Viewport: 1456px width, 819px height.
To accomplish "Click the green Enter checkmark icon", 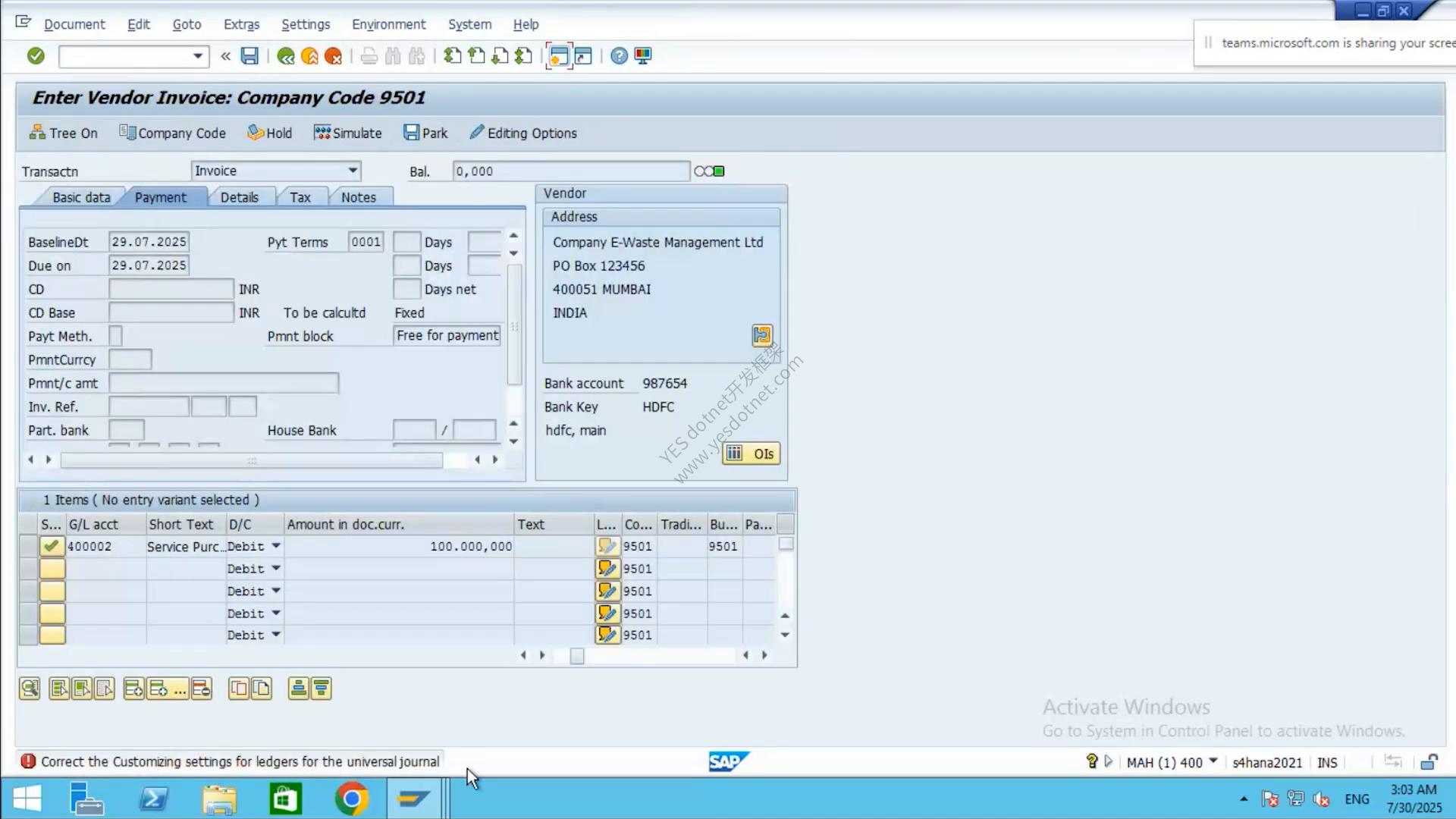I will 36,55.
